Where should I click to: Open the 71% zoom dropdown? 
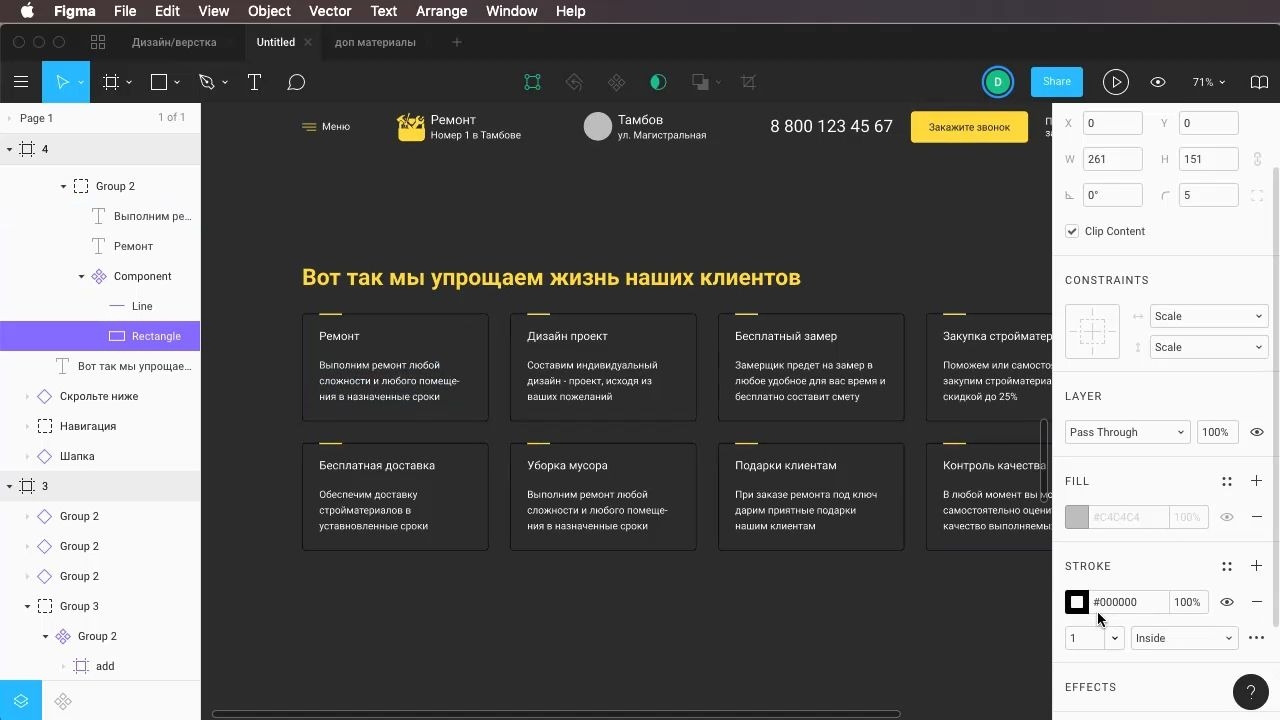tap(1208, 82)
